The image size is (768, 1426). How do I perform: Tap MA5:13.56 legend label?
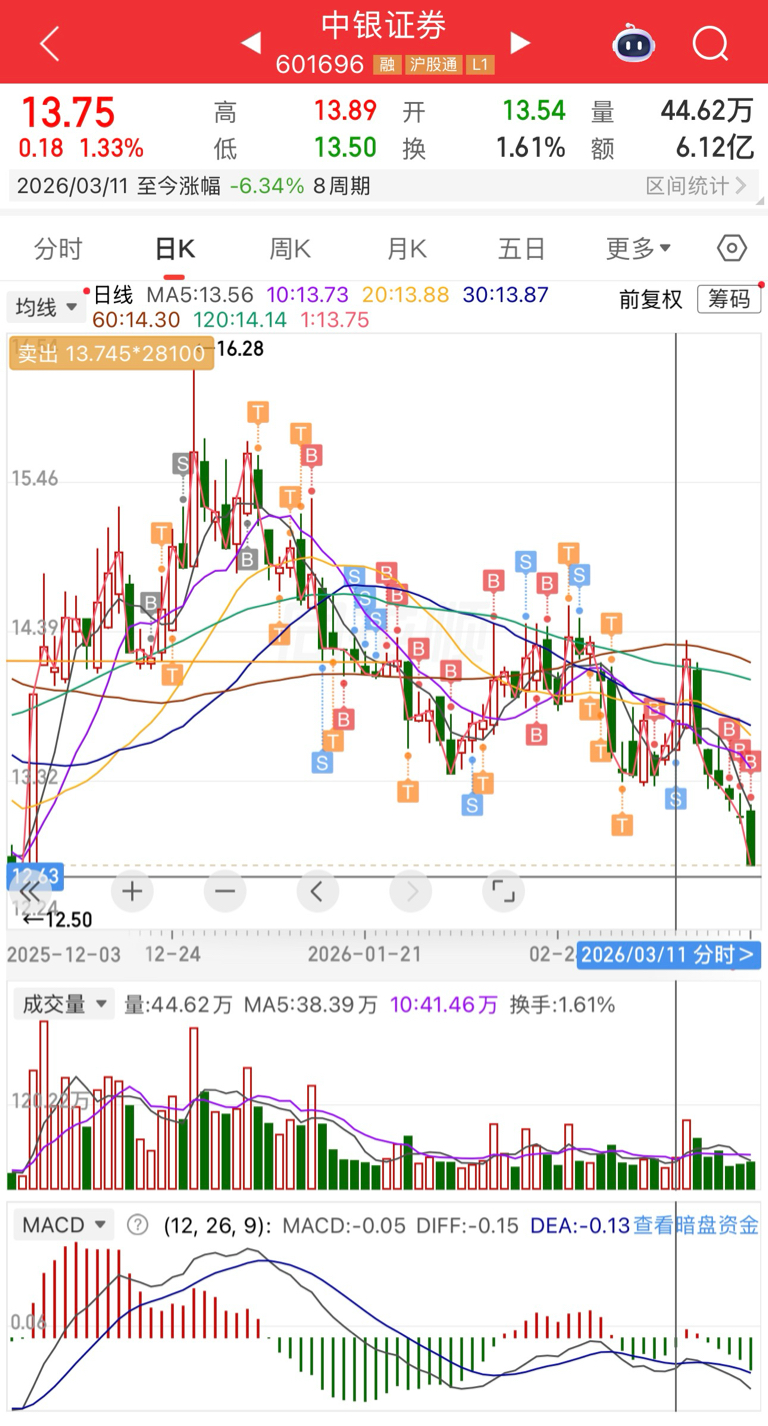tap(202, 295)
